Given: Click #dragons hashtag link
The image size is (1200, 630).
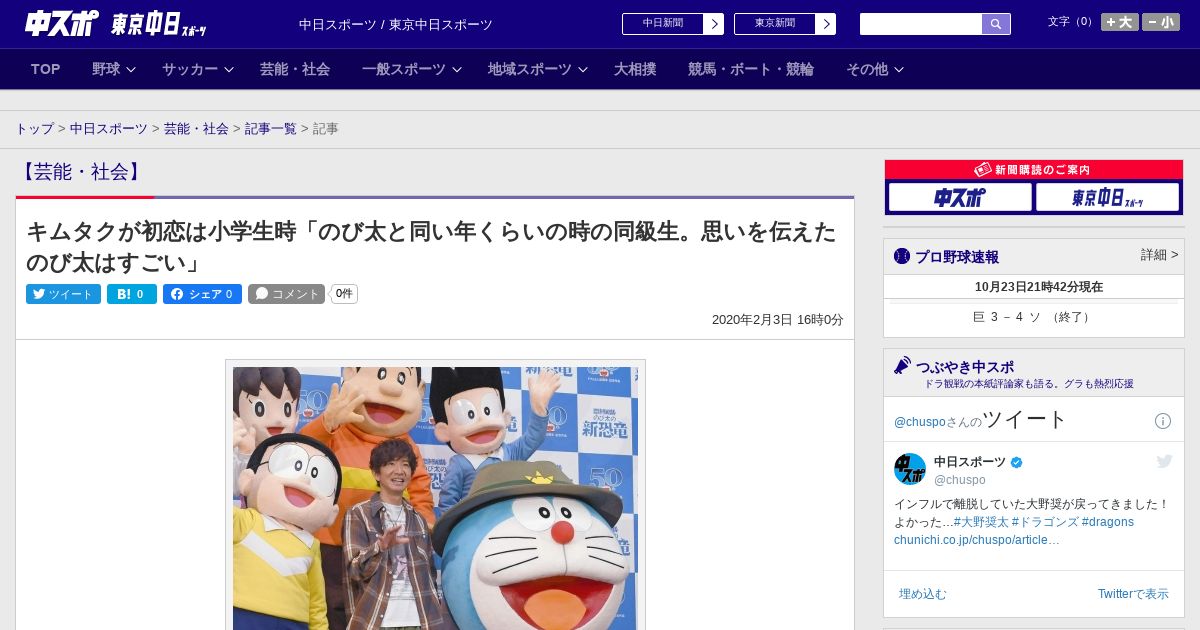Looking at the screenshot, I should [1107, 522].
